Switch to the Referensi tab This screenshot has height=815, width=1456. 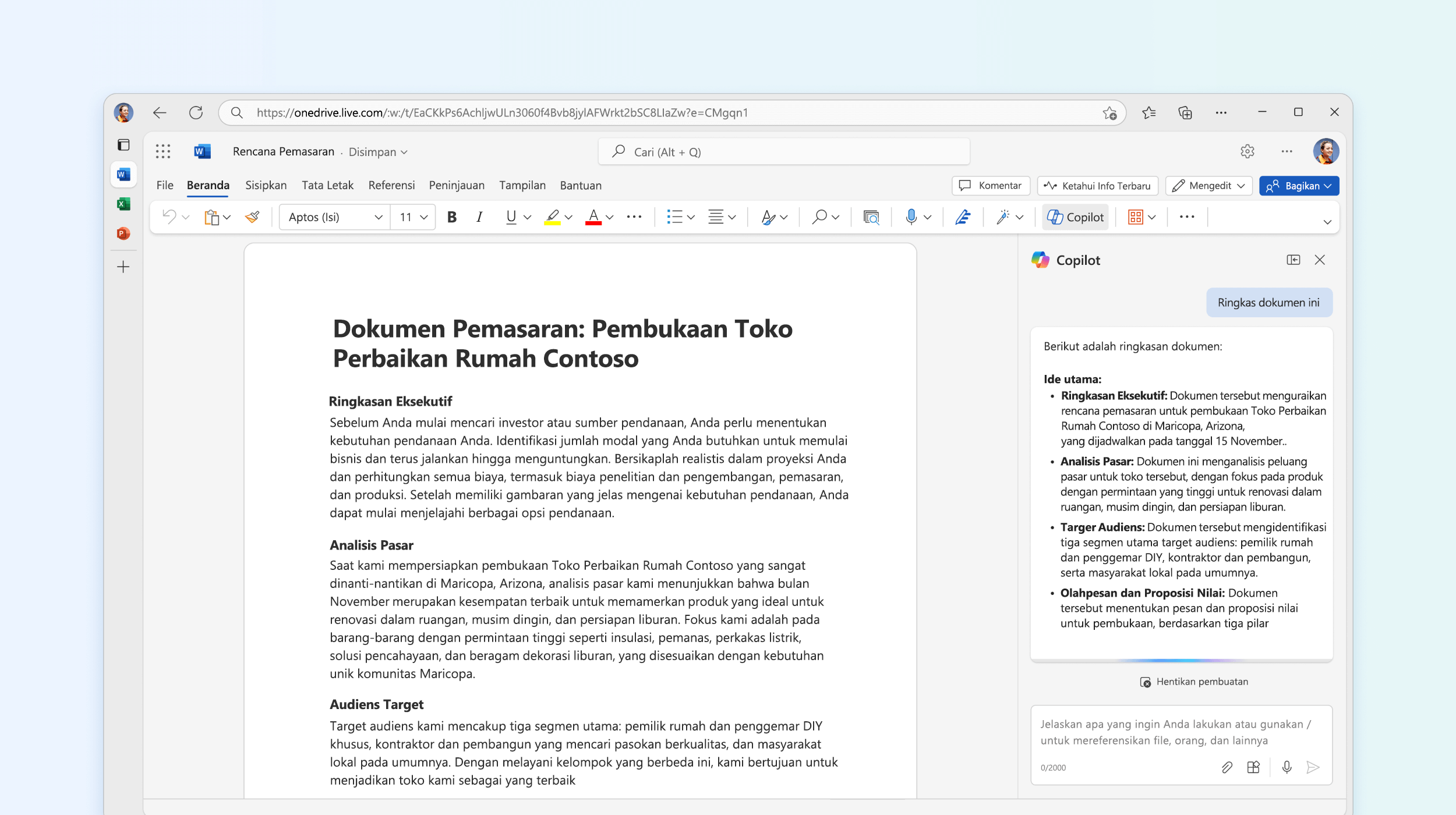coord(391,185)
